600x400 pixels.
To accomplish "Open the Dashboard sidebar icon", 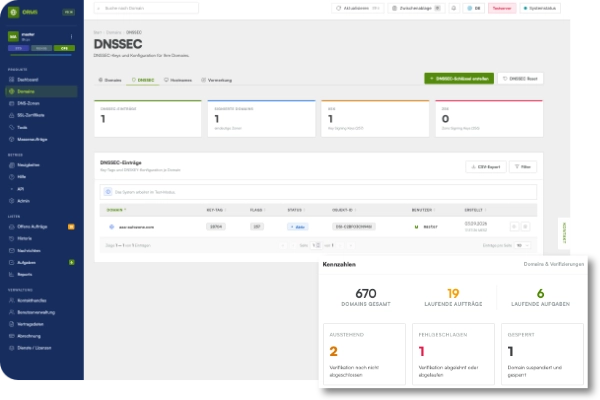I will [x=11, y=80].
